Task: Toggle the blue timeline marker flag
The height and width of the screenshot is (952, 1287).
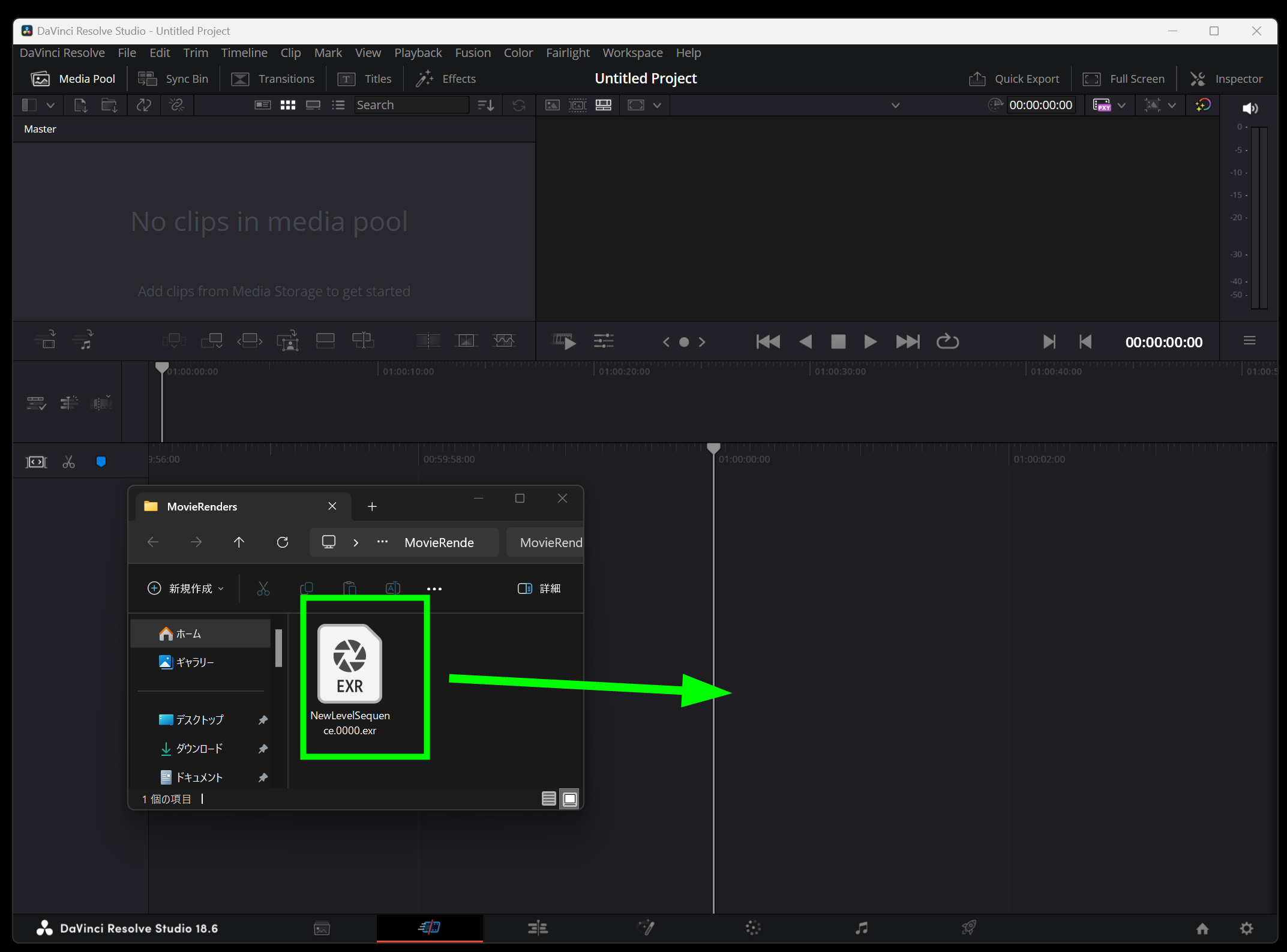Action: [x=101, y=462]
